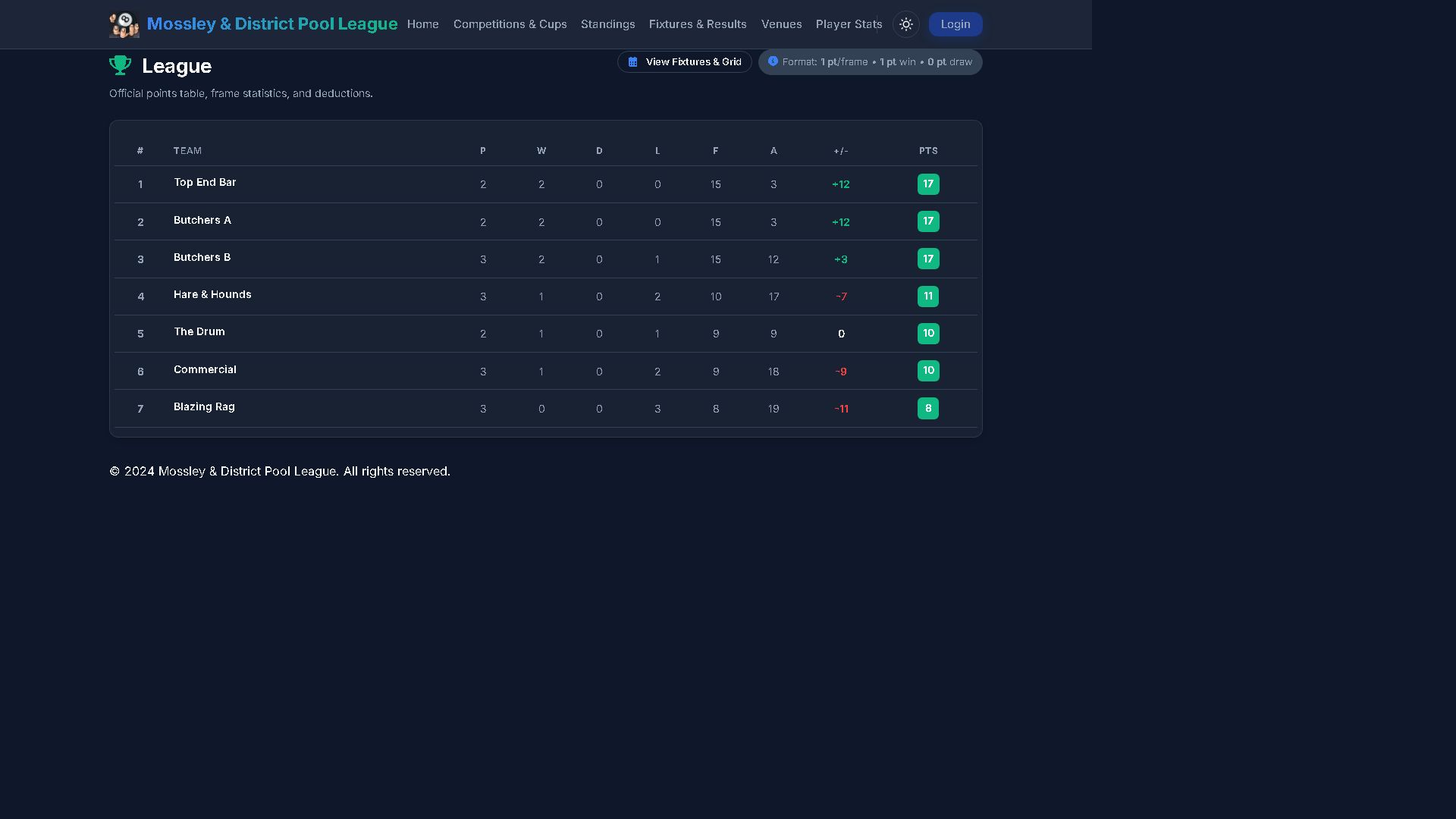Click Butchers A's 17 points badge
1456x819 pixels.
[x=928, y=221]
